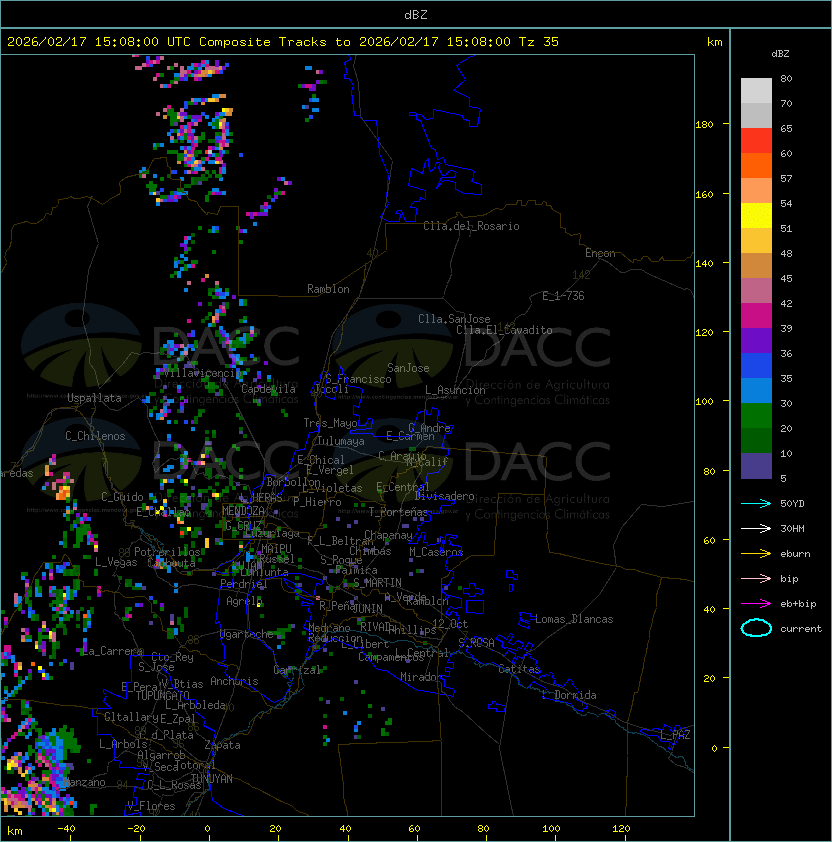Select the yellow eburn arrow symbol
The image size is (832, 842).
tap(756, 554)
